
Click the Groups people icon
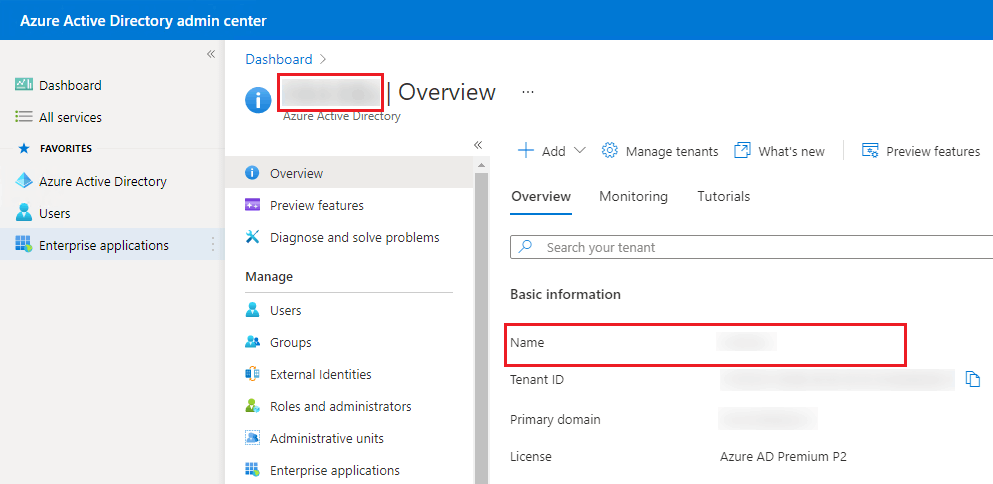pos(252,342)
